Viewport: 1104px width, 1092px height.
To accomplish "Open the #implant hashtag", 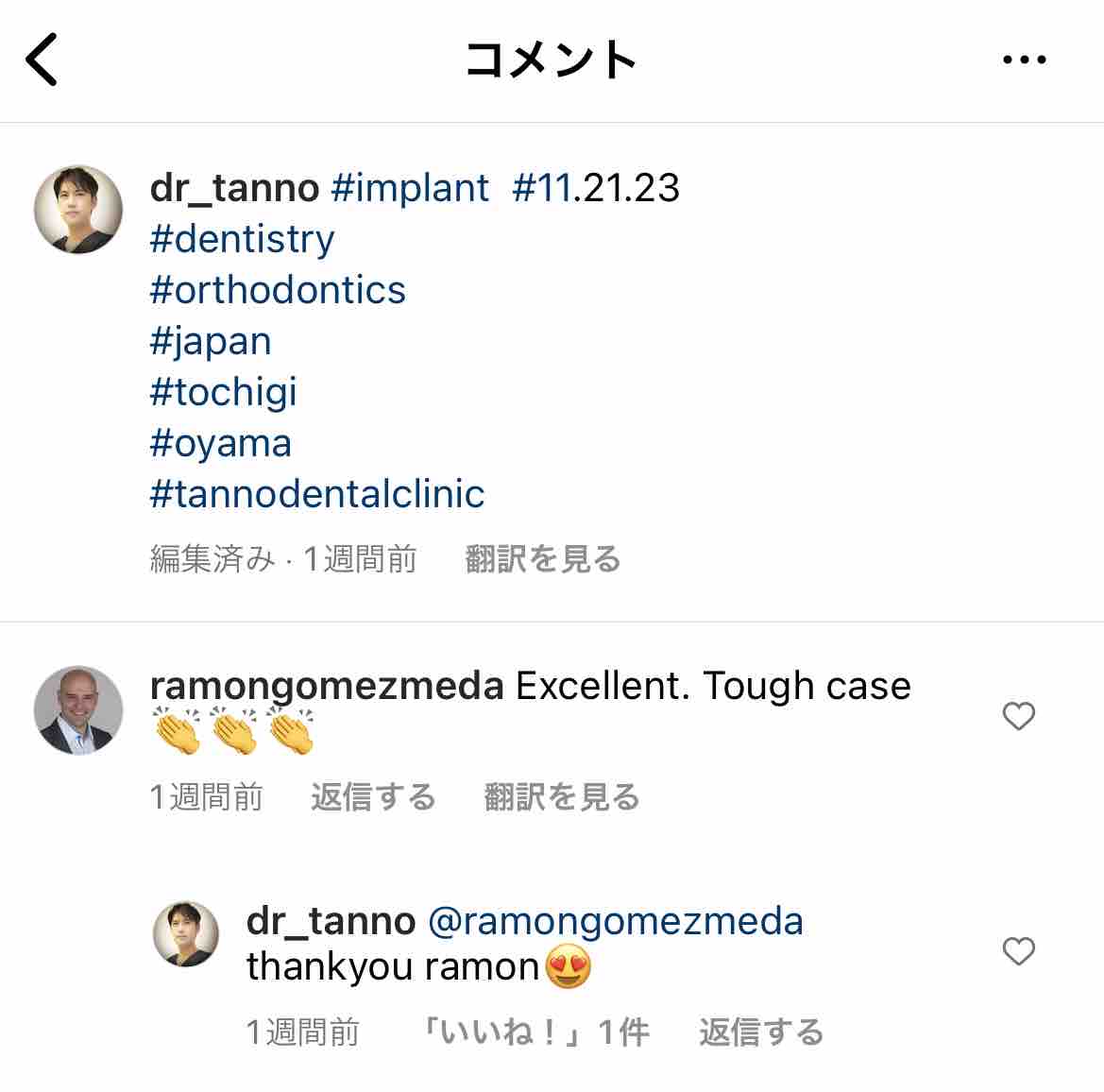I will click(x=410, y=188).
